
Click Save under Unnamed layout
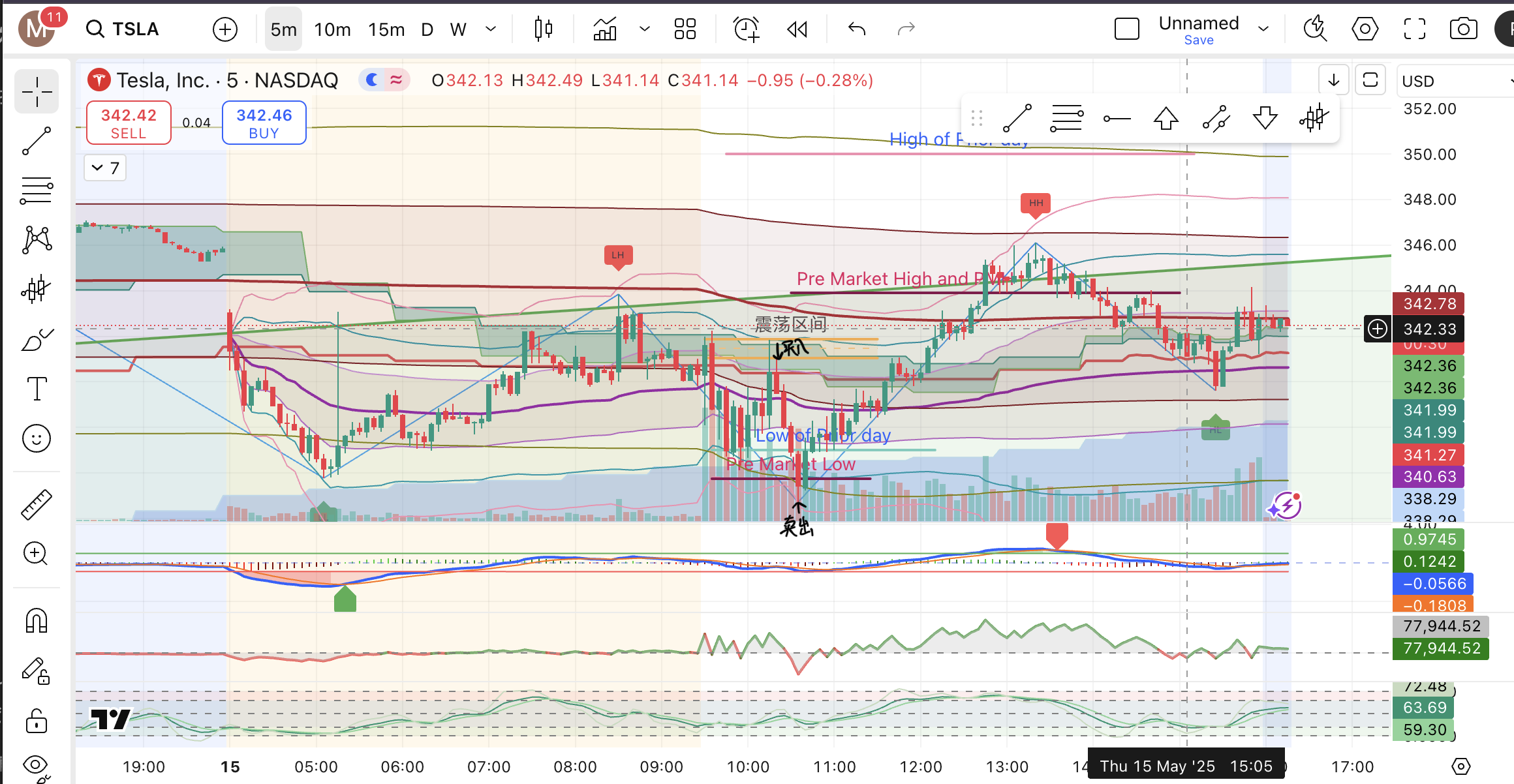1199,40
